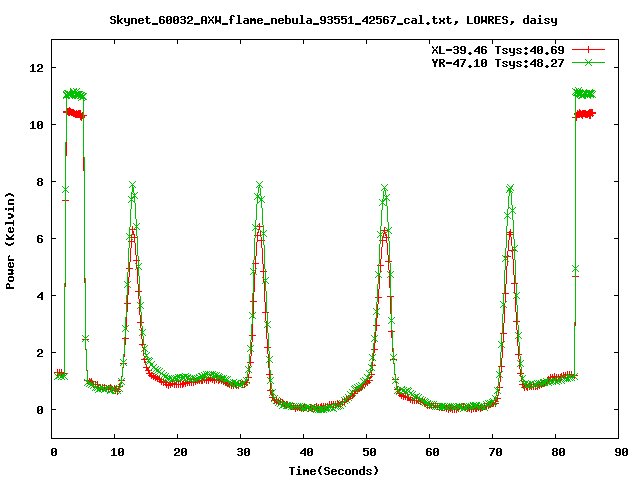Click the Time(Seconds) x-axis label
This screenshot has width=640, height=480.
333,471
